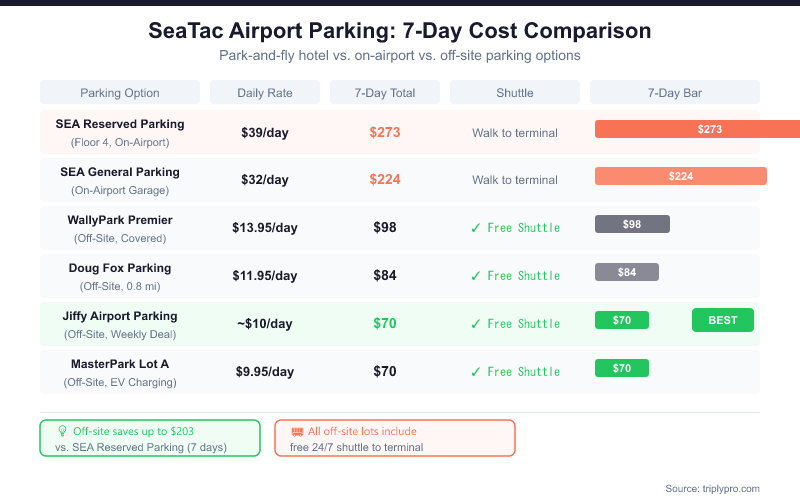Screen dimensions: 800x500
Task: Click the green $70 total for Jiffy Airport Parking
Action: pos(385,324)
